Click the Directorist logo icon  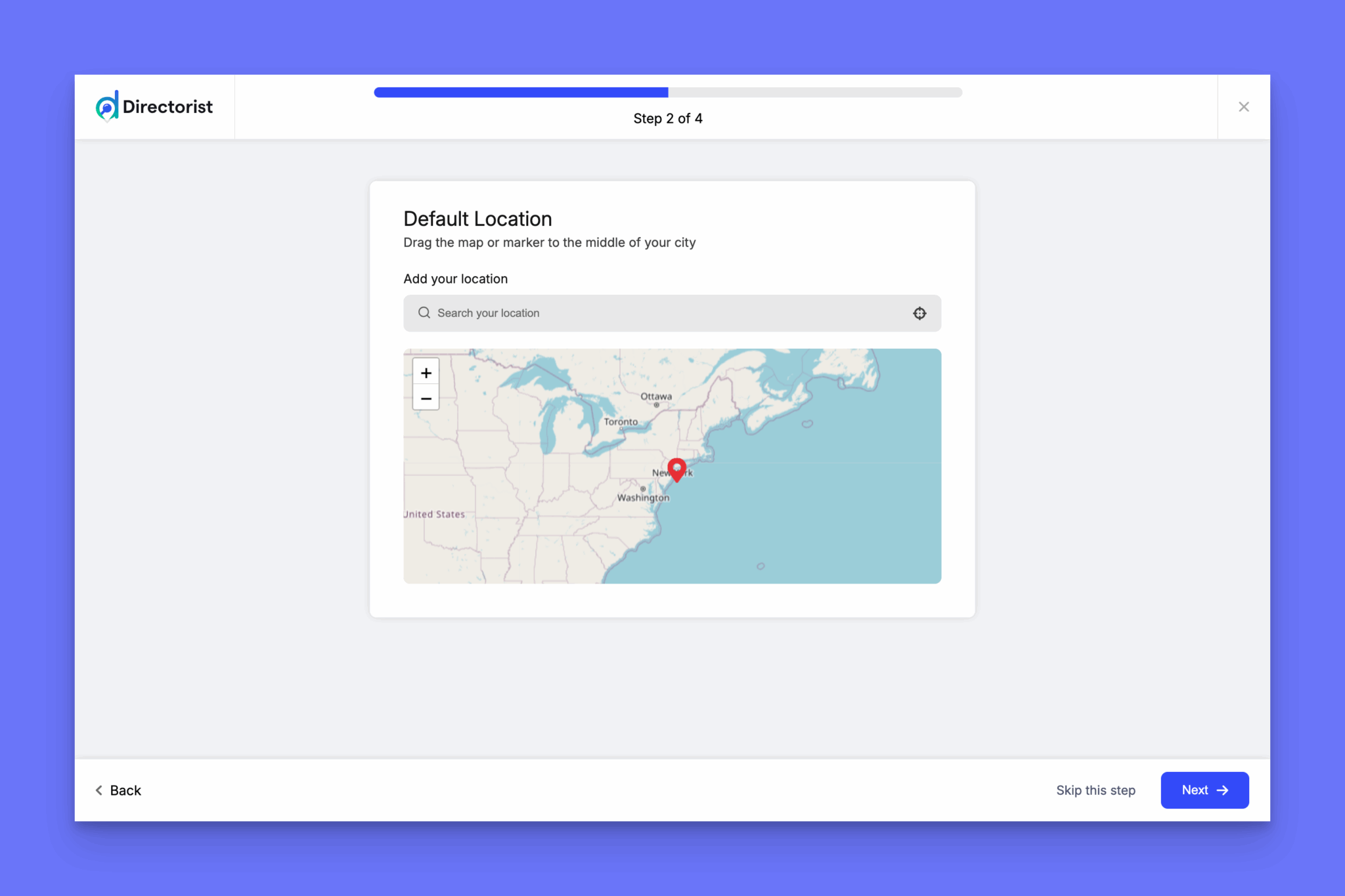click(107, 106)
